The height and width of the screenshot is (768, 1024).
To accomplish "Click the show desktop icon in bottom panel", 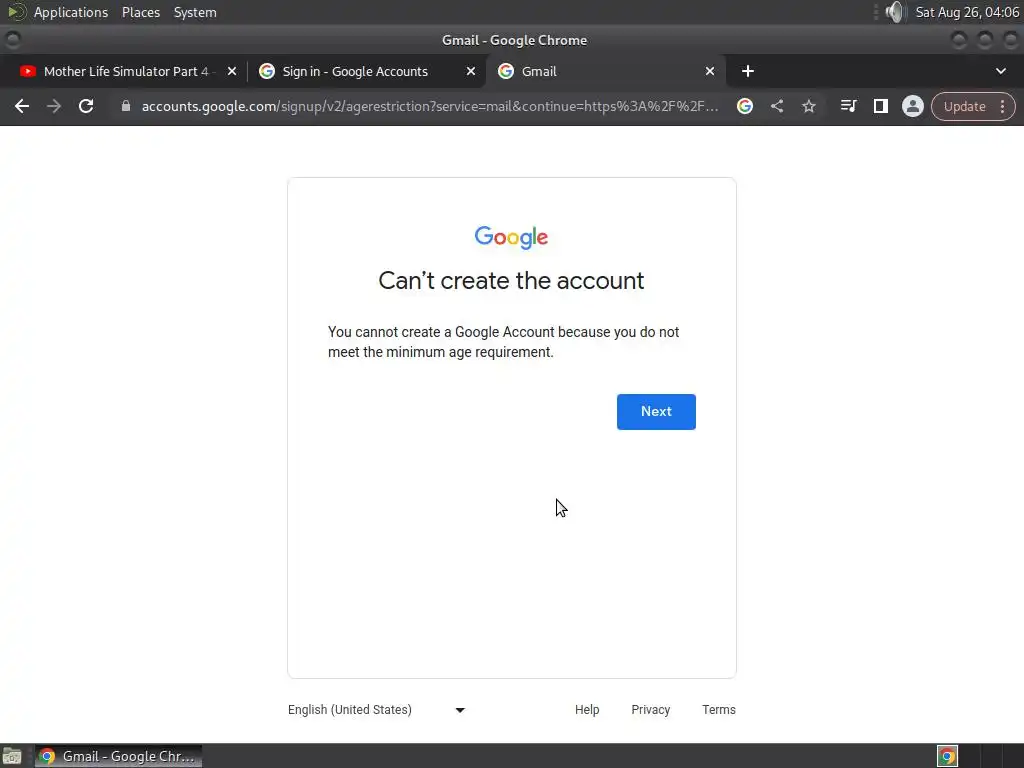I will [12, 756].
